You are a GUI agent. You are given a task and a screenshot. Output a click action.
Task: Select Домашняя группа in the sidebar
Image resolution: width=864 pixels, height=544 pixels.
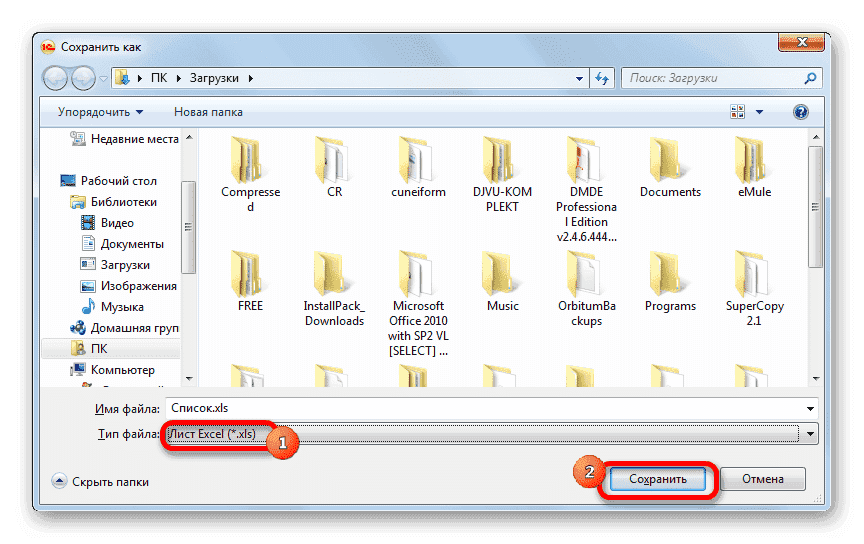tap(125, 327)
